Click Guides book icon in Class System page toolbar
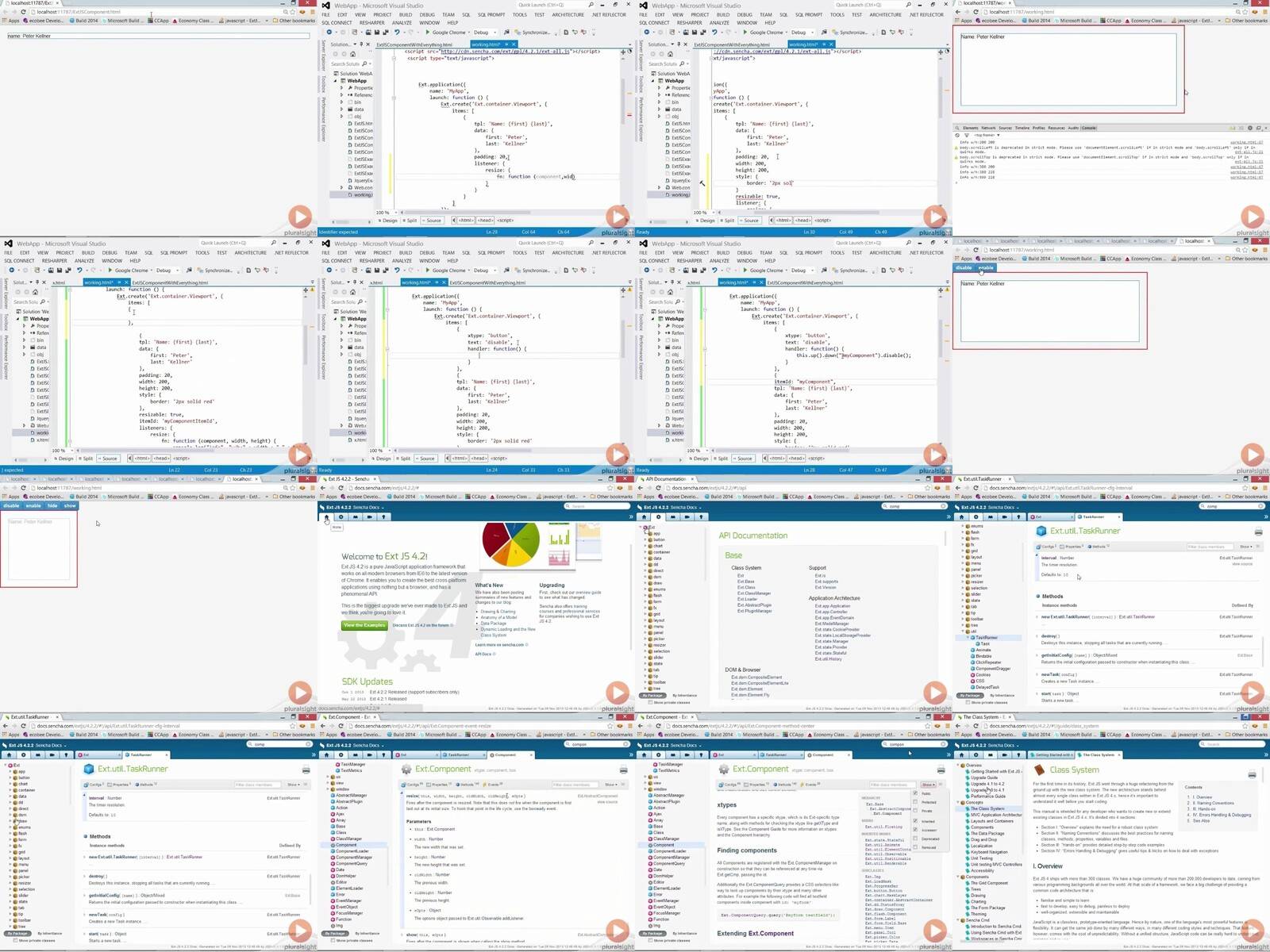This screenshot has height=952, width=1270. pos(990,754)
